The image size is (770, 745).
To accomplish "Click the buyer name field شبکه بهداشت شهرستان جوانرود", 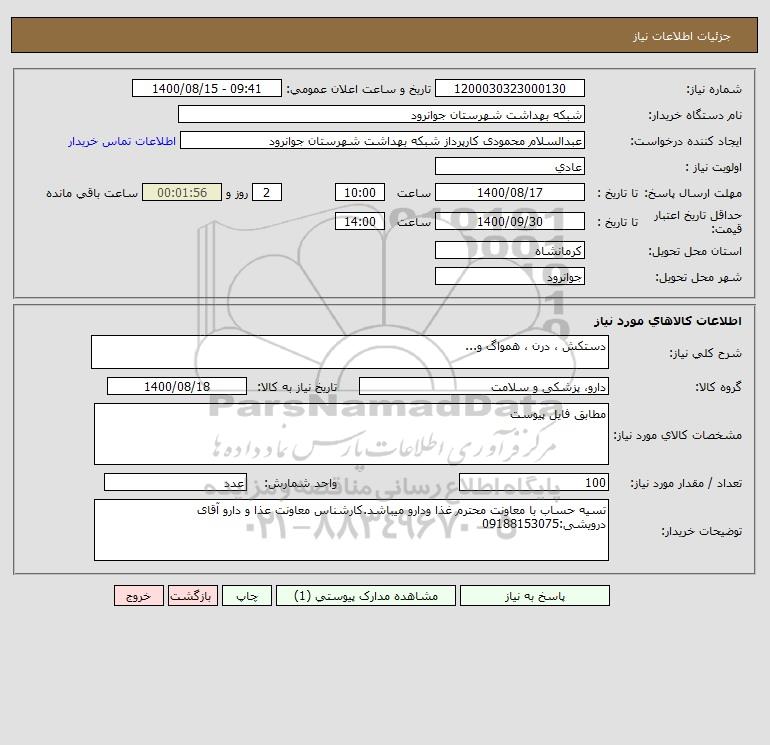I will tap(381, 114).
